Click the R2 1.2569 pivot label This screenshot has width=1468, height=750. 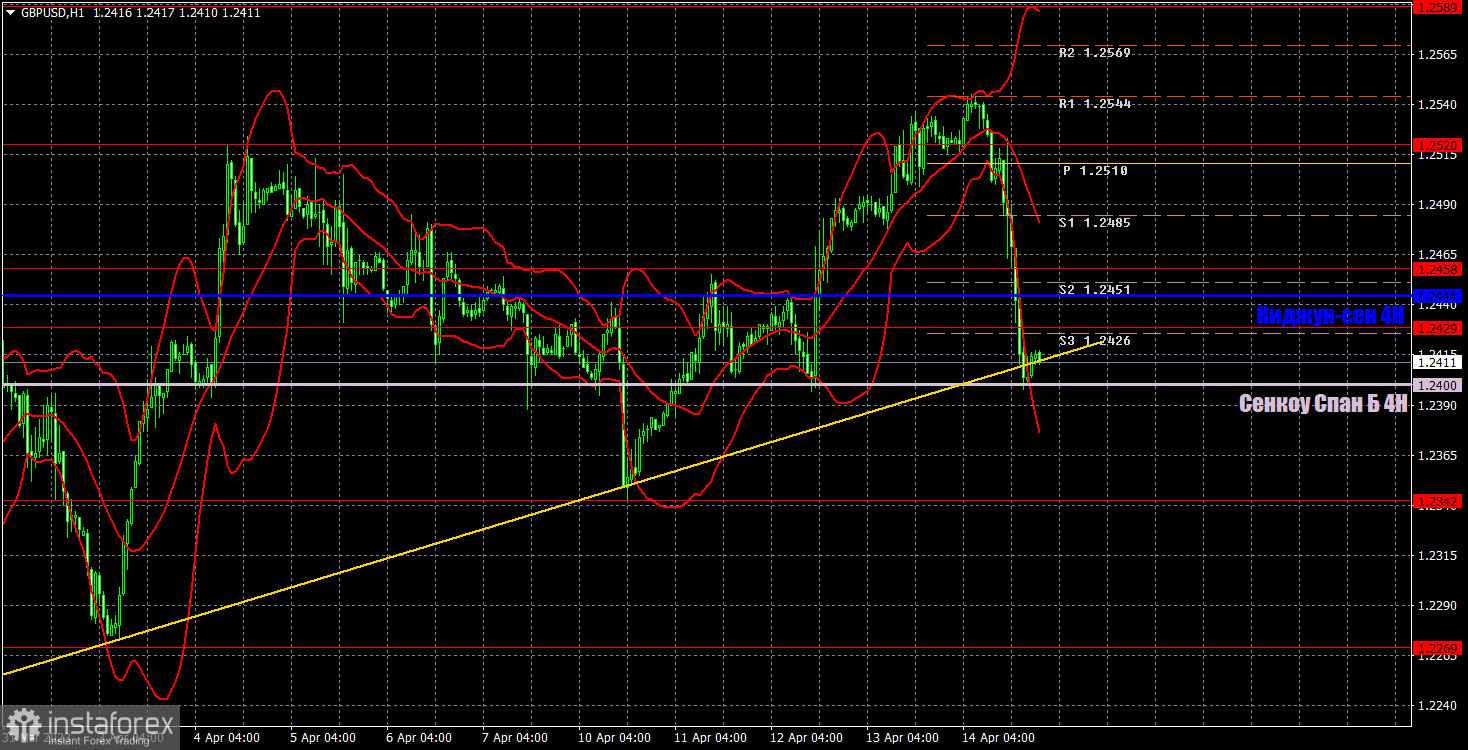[1095, 53]
